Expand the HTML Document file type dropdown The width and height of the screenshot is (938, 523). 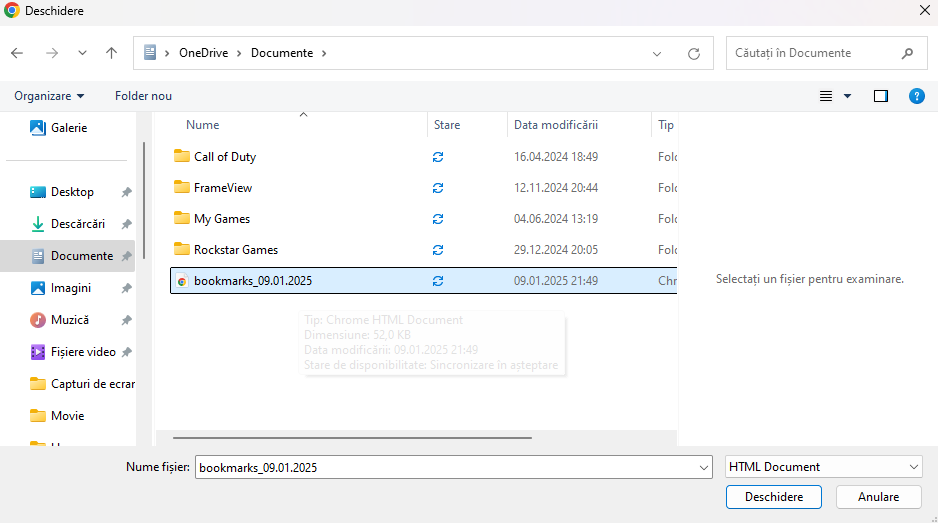tap(914, 467)
